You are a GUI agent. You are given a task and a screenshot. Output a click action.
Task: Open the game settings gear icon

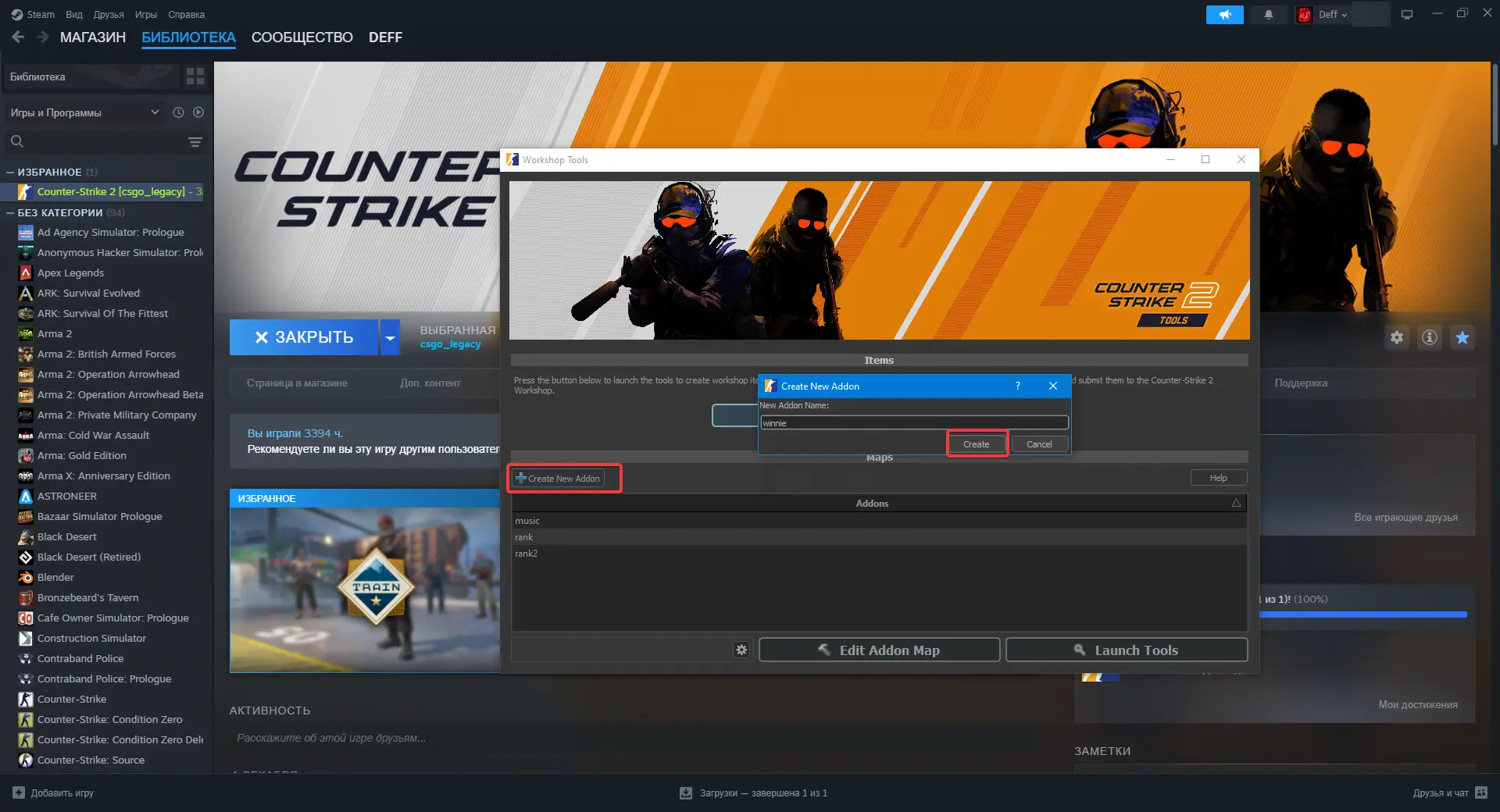point(1397,337)
